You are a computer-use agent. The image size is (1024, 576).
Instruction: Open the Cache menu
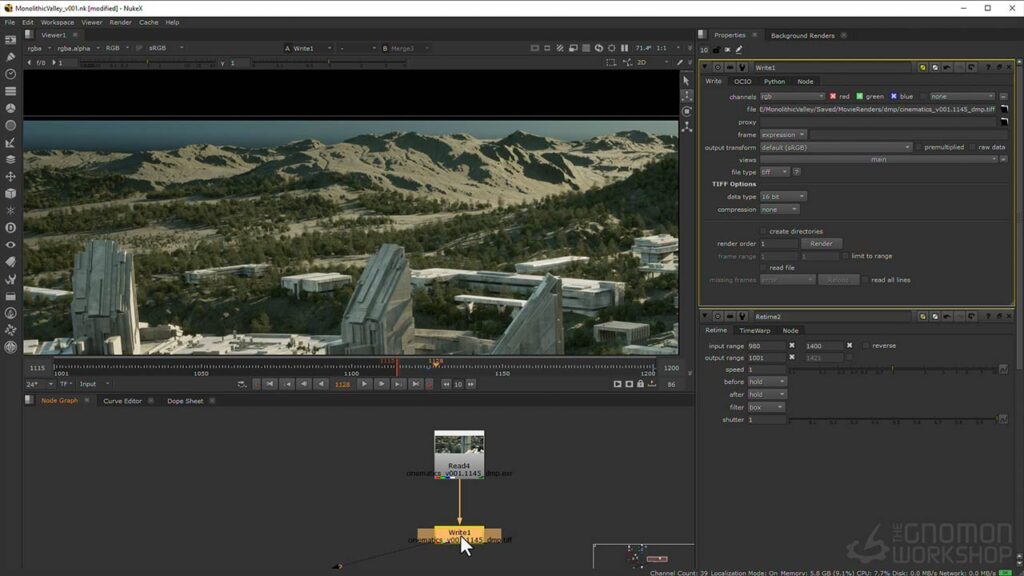tap(148, 22)
